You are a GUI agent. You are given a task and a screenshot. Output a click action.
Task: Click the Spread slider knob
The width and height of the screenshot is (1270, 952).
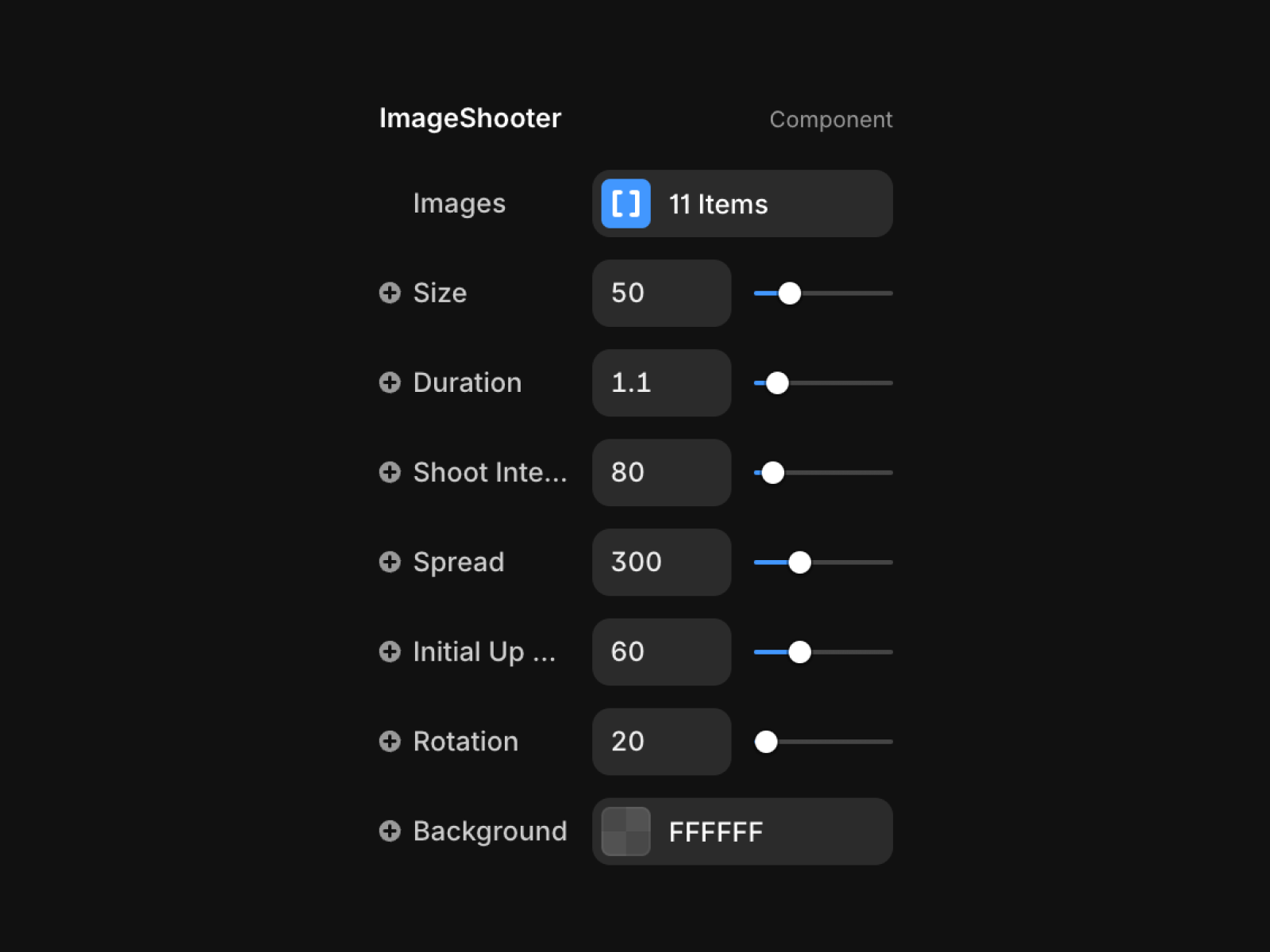pyautogui.click(x=800, y=562)
